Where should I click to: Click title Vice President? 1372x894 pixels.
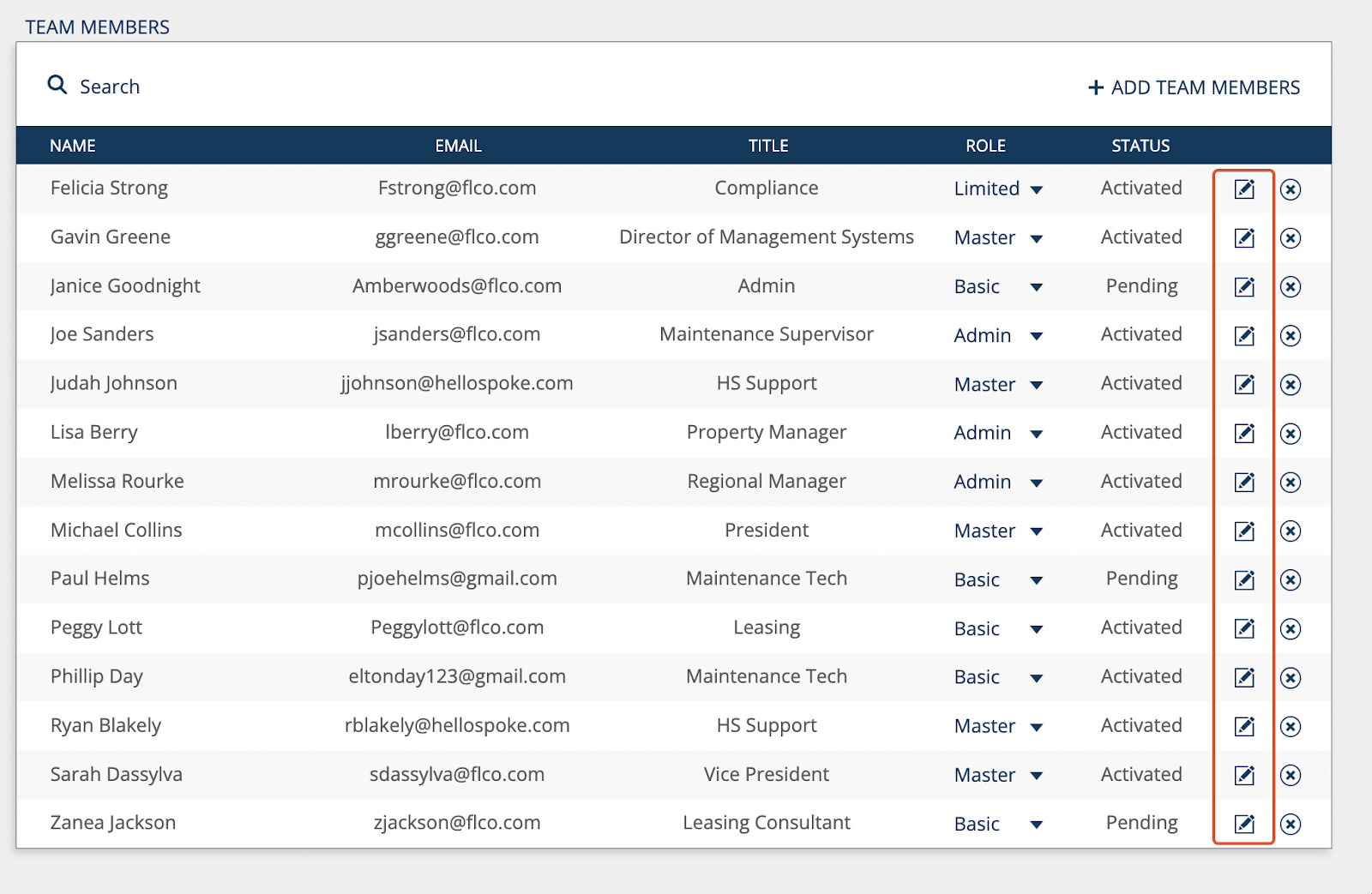point(767,775)
